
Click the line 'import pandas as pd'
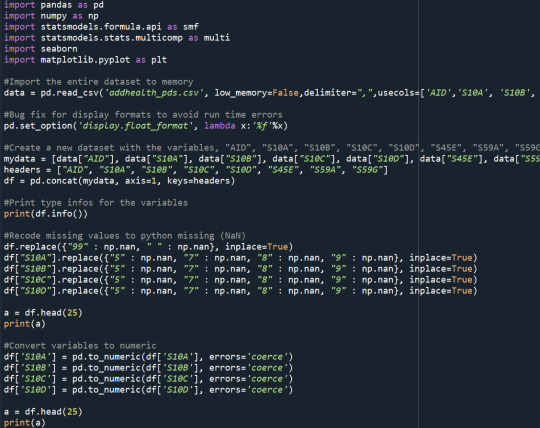(54, 5)
